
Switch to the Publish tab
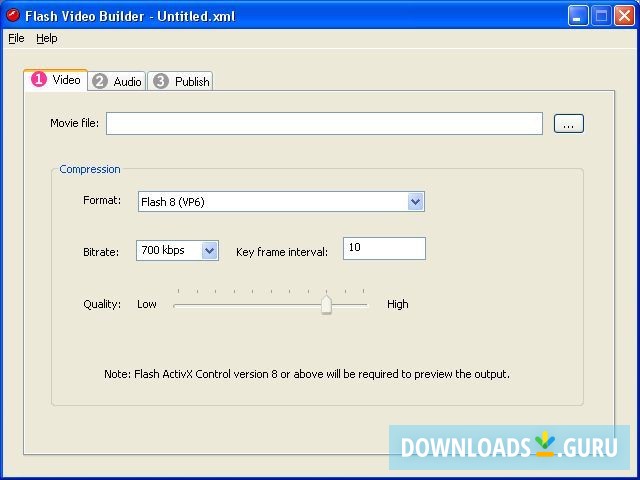point(180,81)
